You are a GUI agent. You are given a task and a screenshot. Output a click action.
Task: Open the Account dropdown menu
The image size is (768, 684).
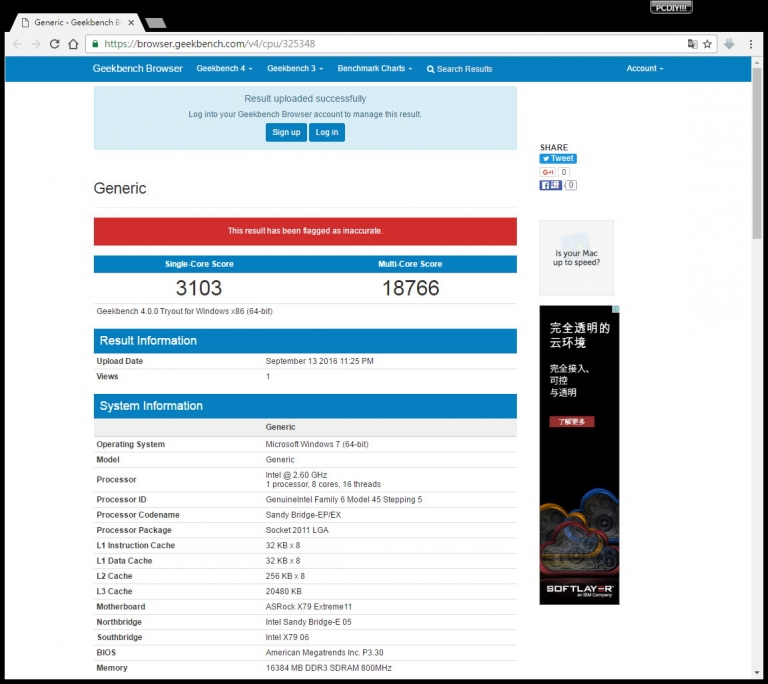[645, 69]
